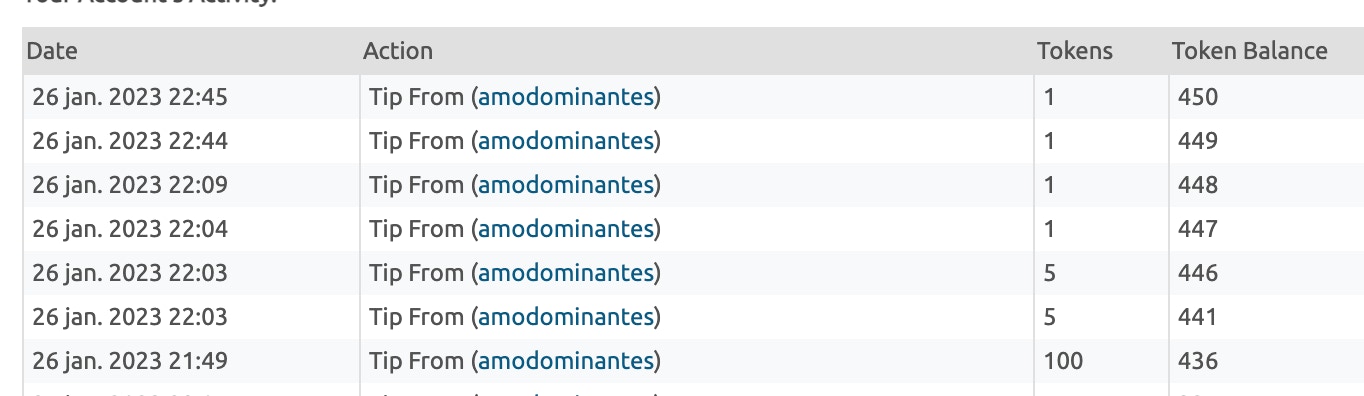1364x396 pixels.
Task: Open amodominantes link in row with balance 441
Action: [566, 317]
